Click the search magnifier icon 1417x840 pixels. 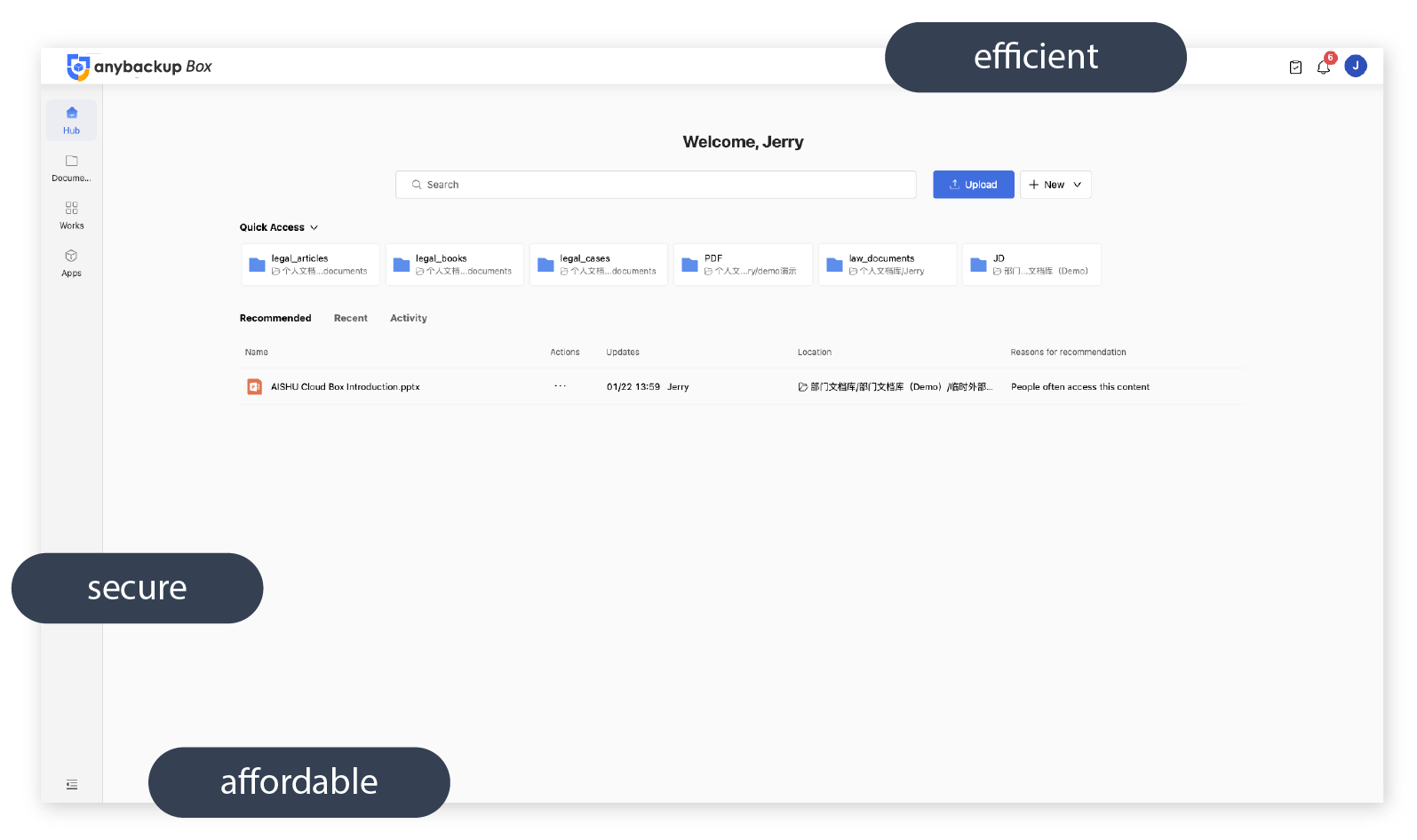tap(417, 185)
